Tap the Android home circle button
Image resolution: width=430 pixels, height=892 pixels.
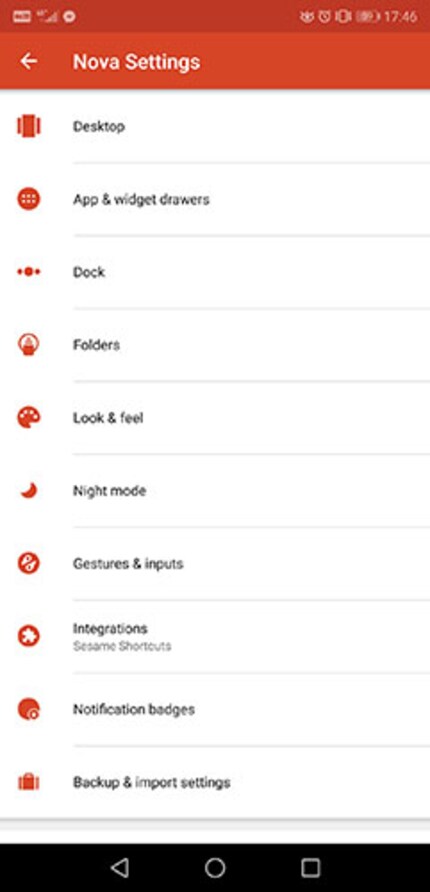pos(215,868)
